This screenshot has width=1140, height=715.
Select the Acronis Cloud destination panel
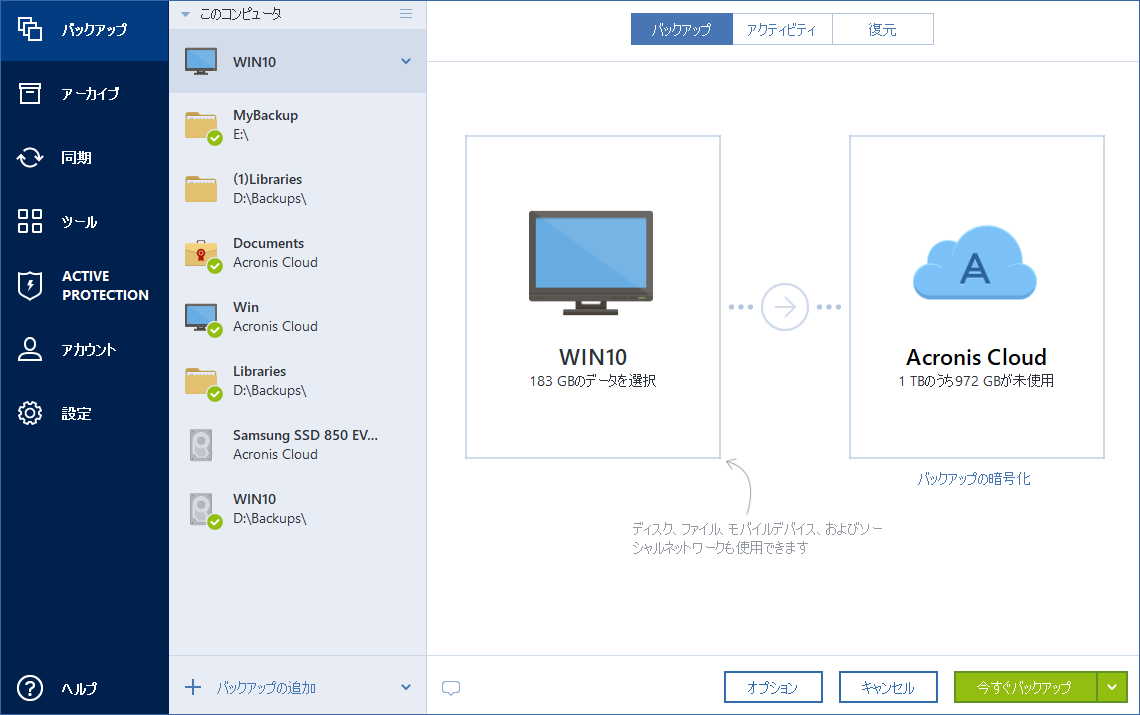pos(976,297)
